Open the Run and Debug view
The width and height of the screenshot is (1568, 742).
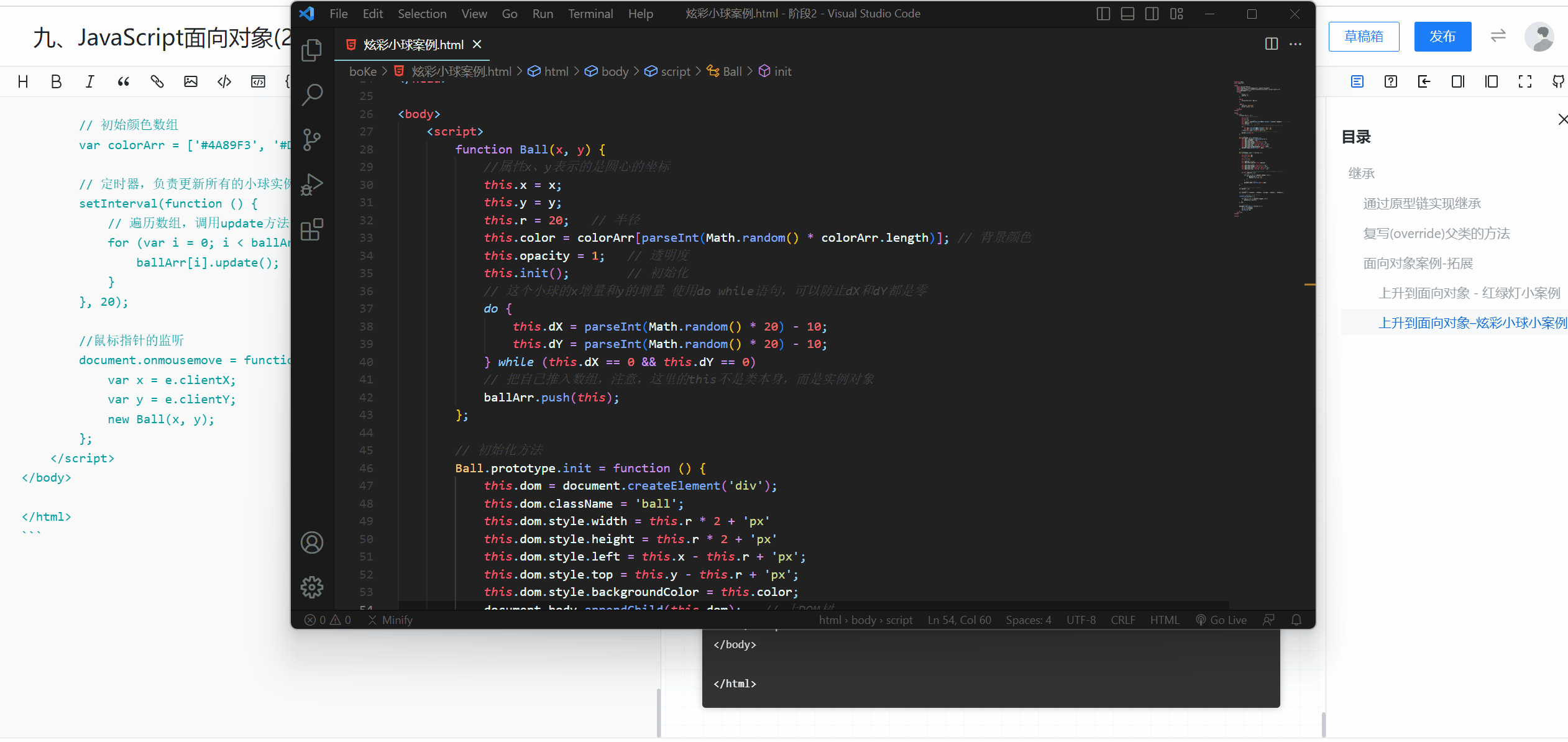312,185
